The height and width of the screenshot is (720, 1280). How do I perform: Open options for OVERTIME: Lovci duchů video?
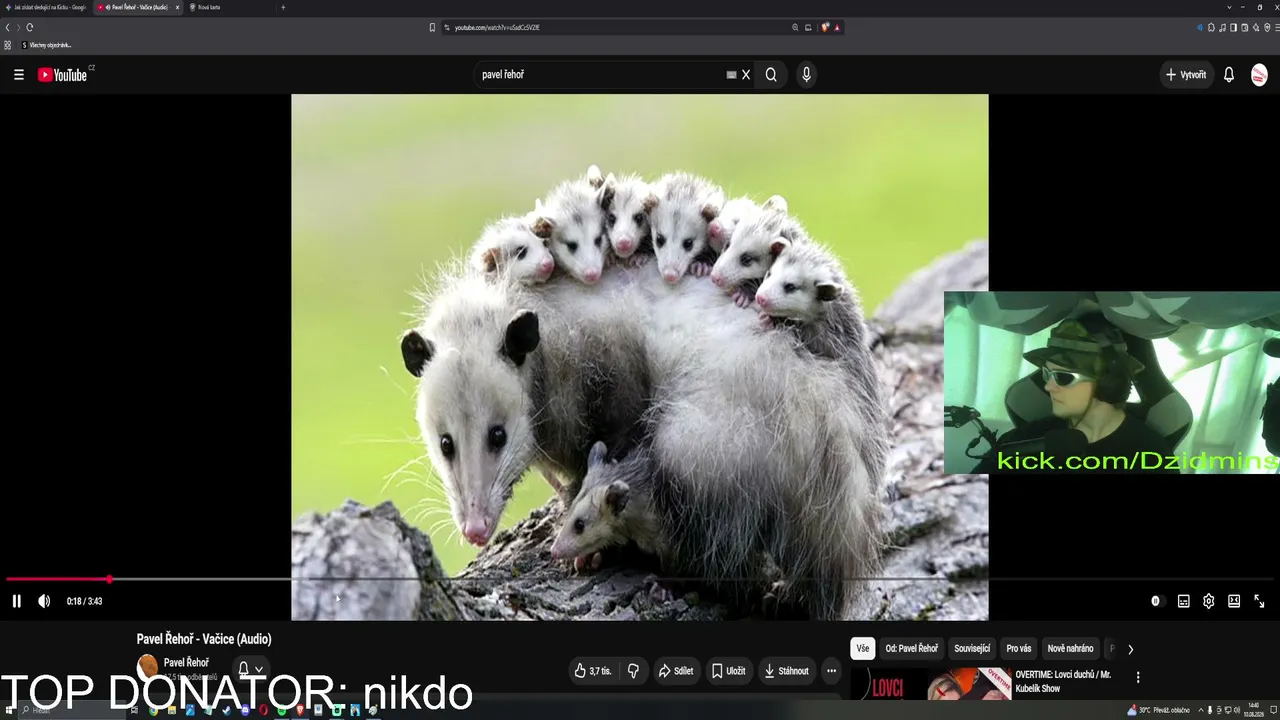(x=1137, y=677)
